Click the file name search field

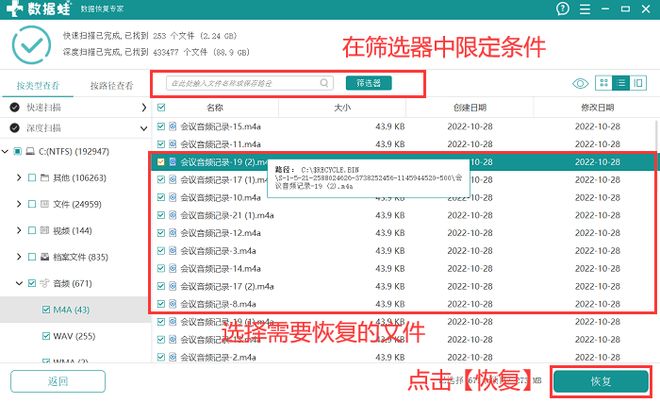[245, 84]
